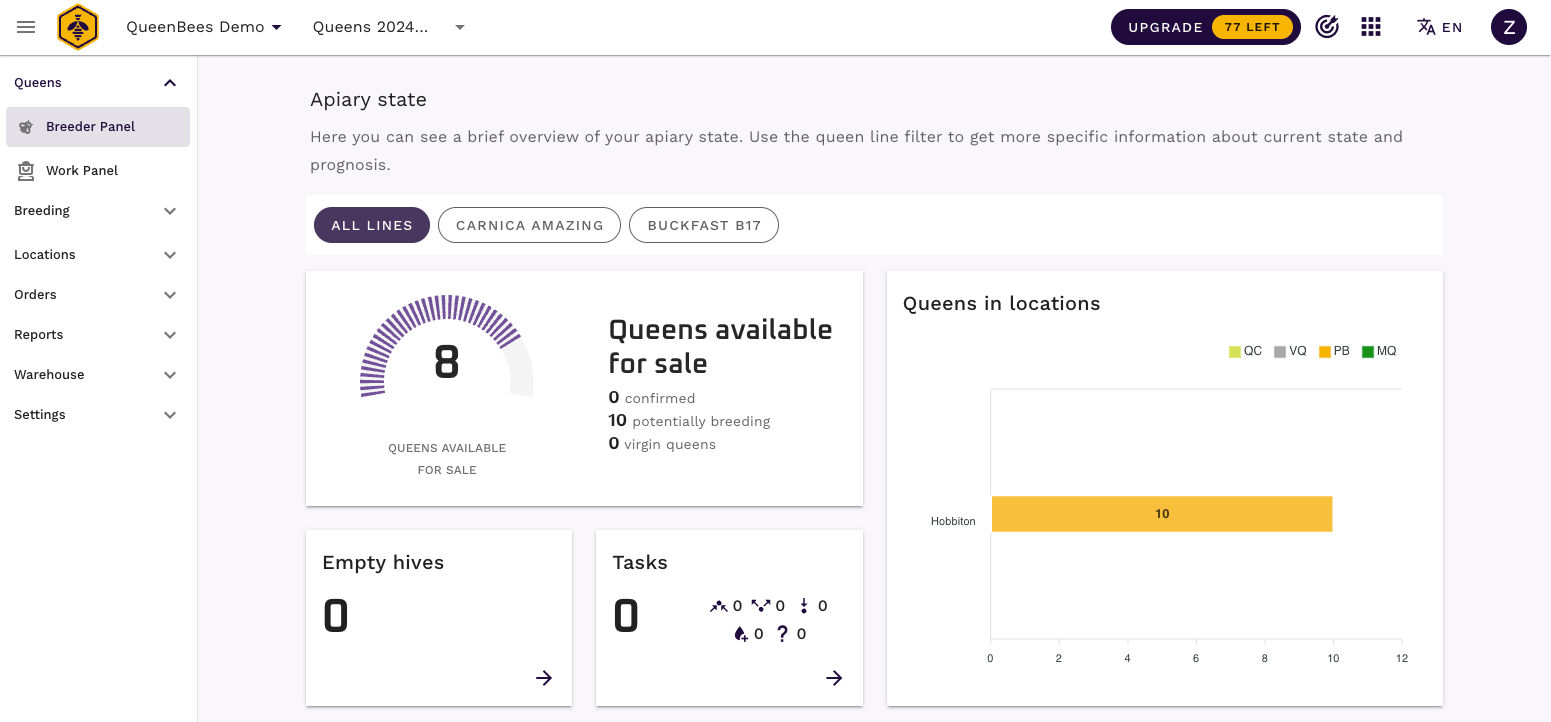Viewport: 1551px width, 722px height.
Task: Click the Hobbiton bar in chart
Action: [1161, 514]
